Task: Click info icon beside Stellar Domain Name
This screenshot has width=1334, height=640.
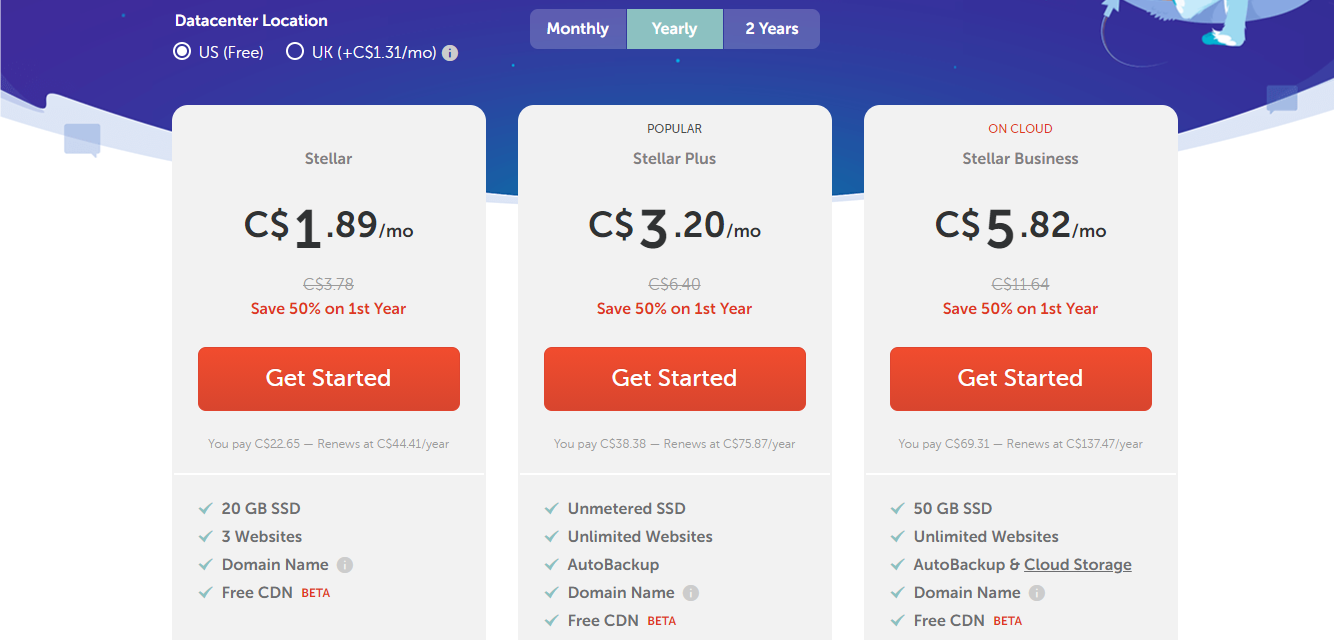Action: tap(345, 565)
